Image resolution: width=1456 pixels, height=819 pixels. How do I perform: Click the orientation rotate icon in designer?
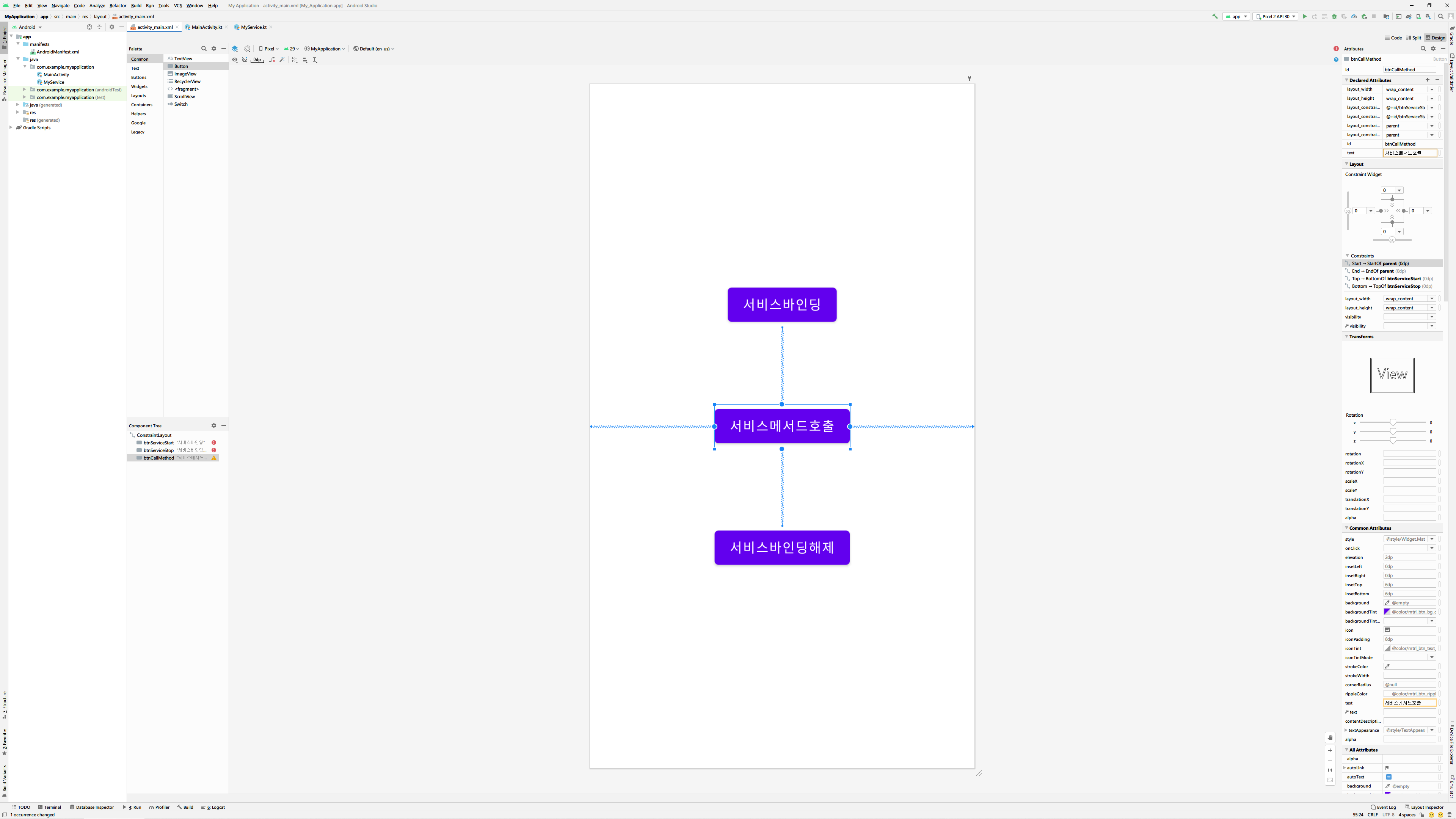pos(248,49)
